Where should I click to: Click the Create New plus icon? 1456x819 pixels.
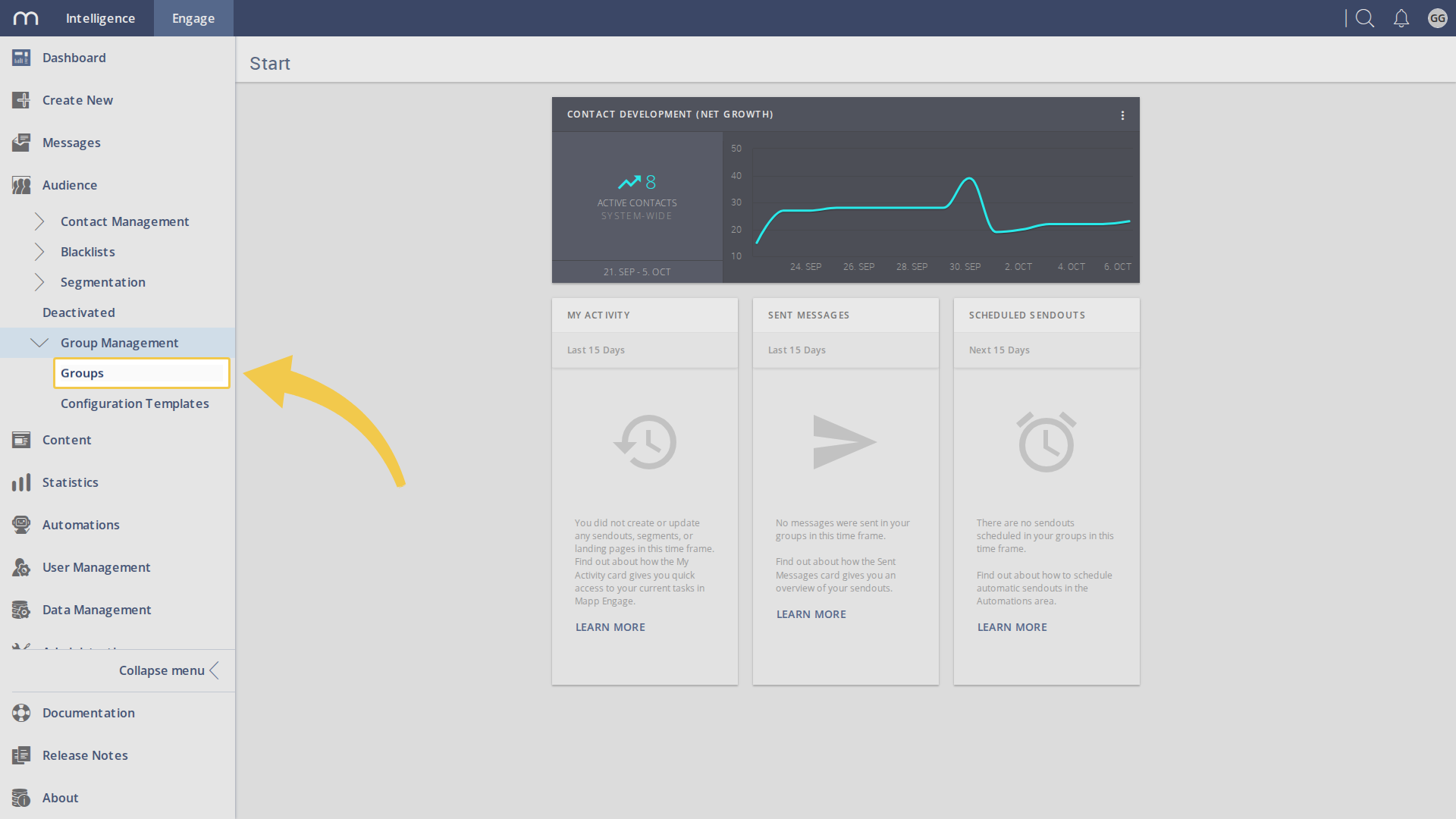pos(21,100)
